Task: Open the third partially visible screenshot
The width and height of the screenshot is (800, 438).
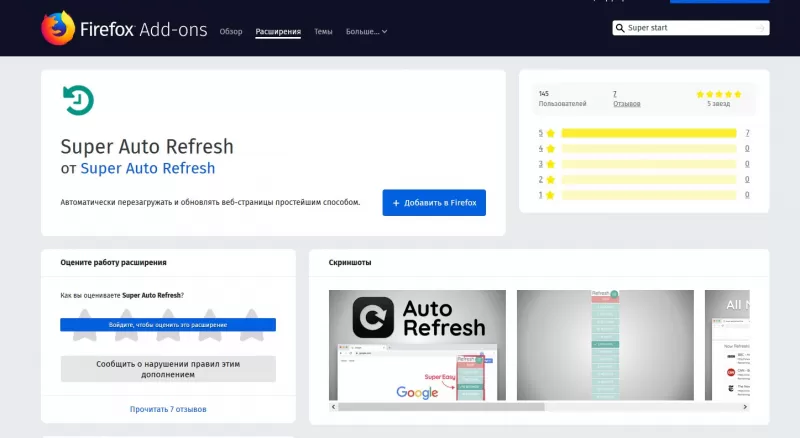Action: (x=727, y=345)
